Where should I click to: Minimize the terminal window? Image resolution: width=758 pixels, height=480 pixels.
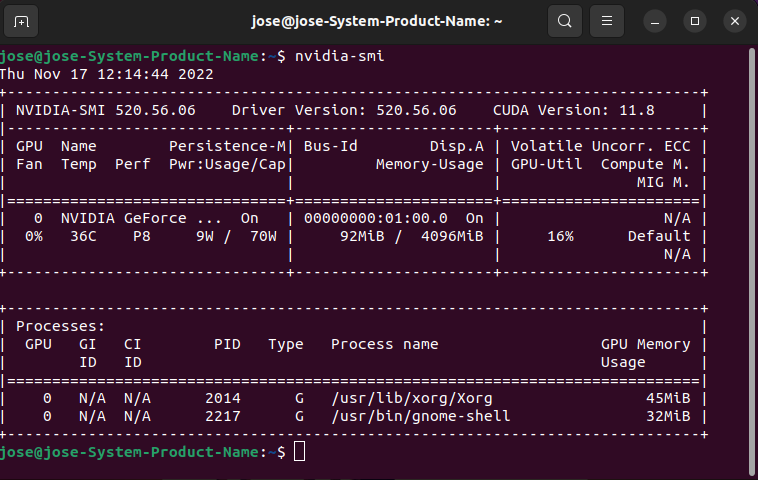coord(655,22)
